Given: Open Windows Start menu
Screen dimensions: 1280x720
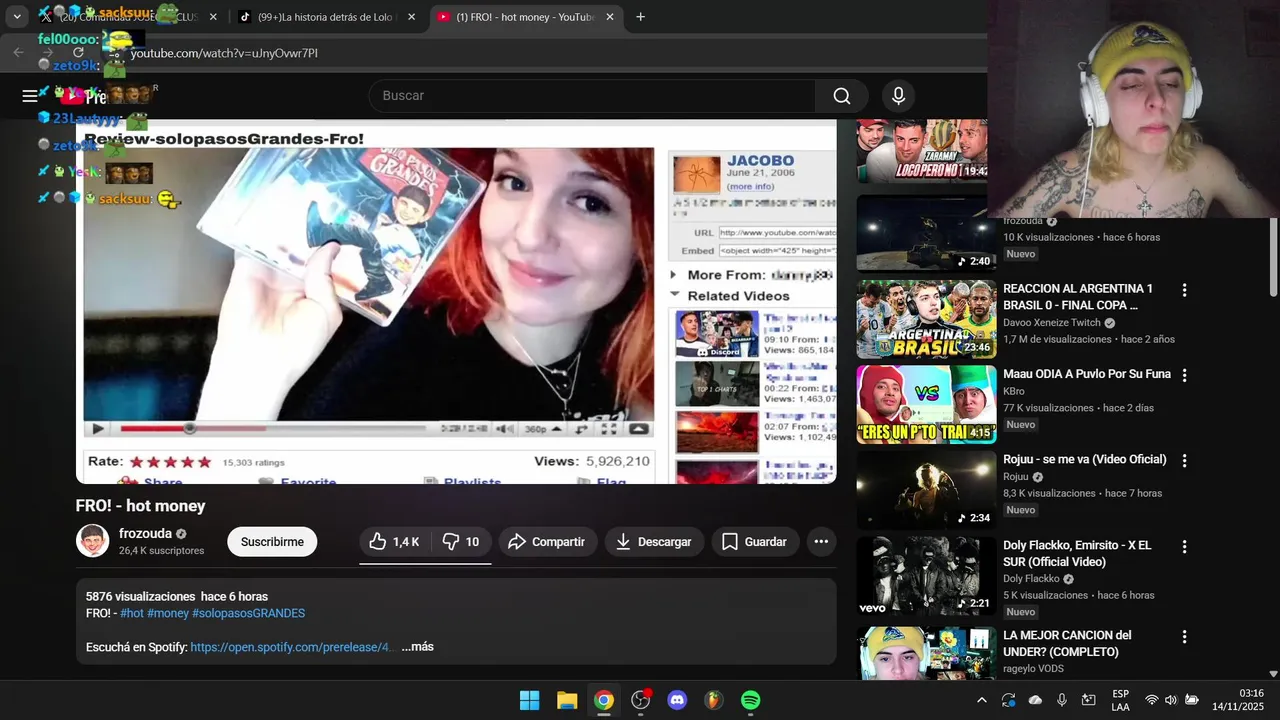Looking at the screenshot, I should [530, 700].
